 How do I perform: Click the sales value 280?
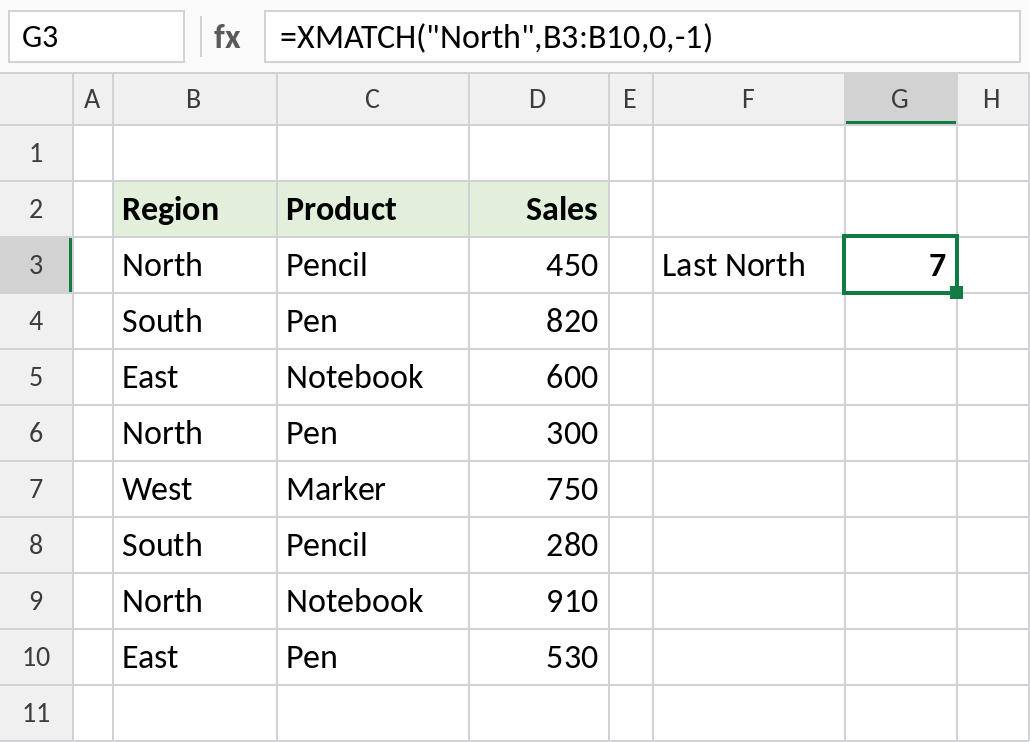(x=539, y=545)
